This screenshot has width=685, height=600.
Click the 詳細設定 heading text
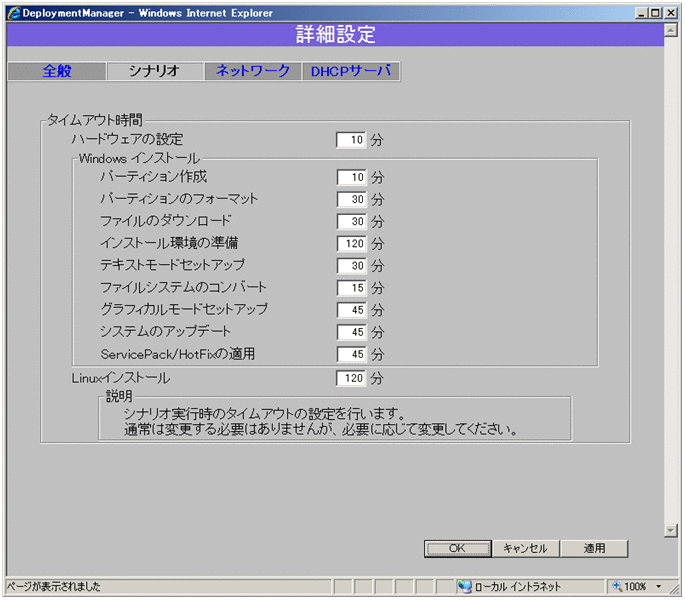tap(336, 34)
